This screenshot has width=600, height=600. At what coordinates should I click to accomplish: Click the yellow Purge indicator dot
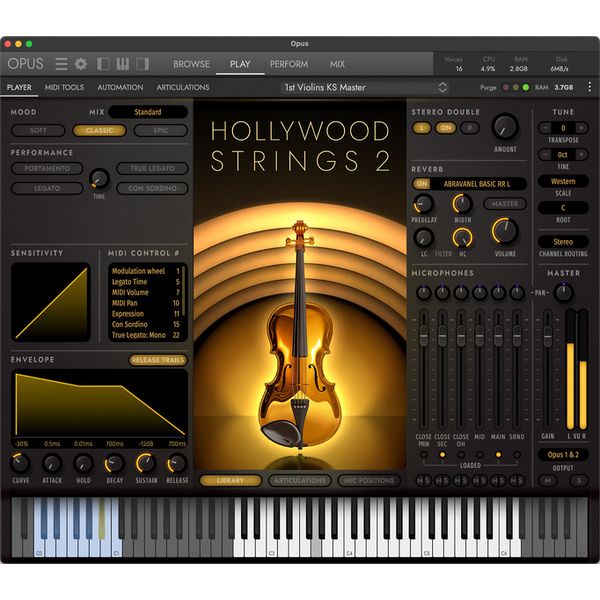click(516, 88)
